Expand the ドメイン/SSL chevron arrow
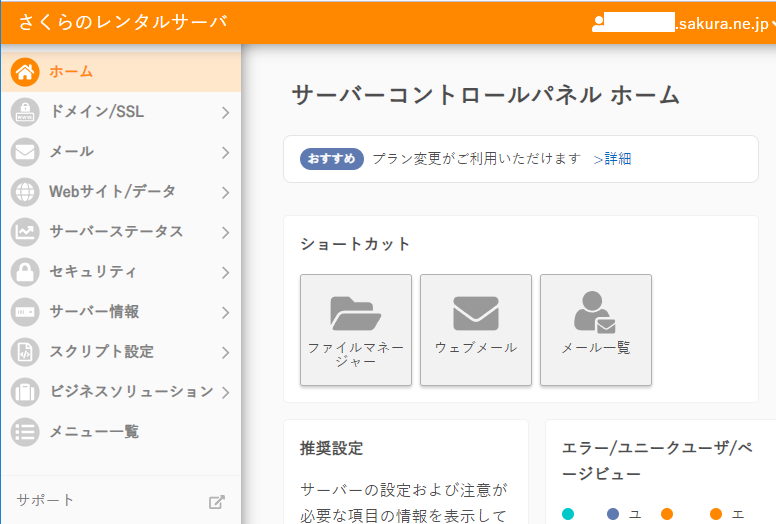 (x=225, y=113)
